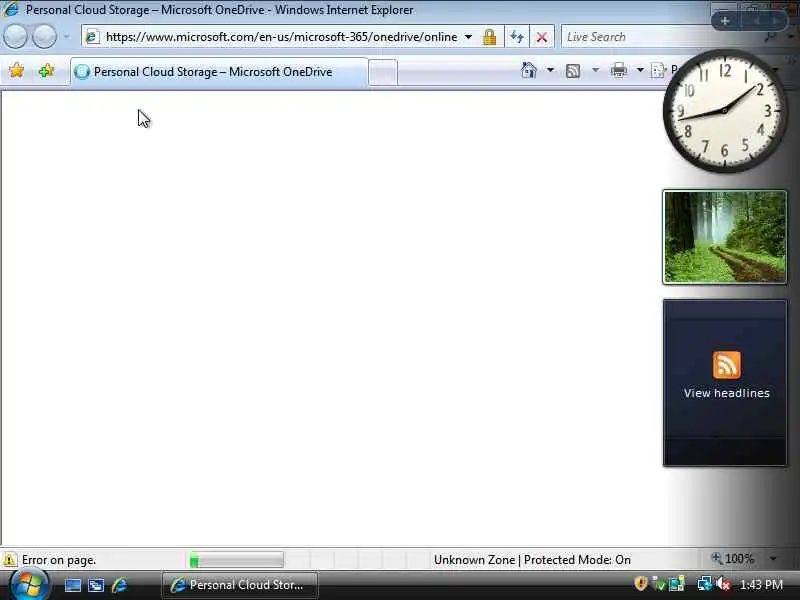Expand the Home button dropdown arrow
The width and height of the screenshot is (800, 600).
550,70
